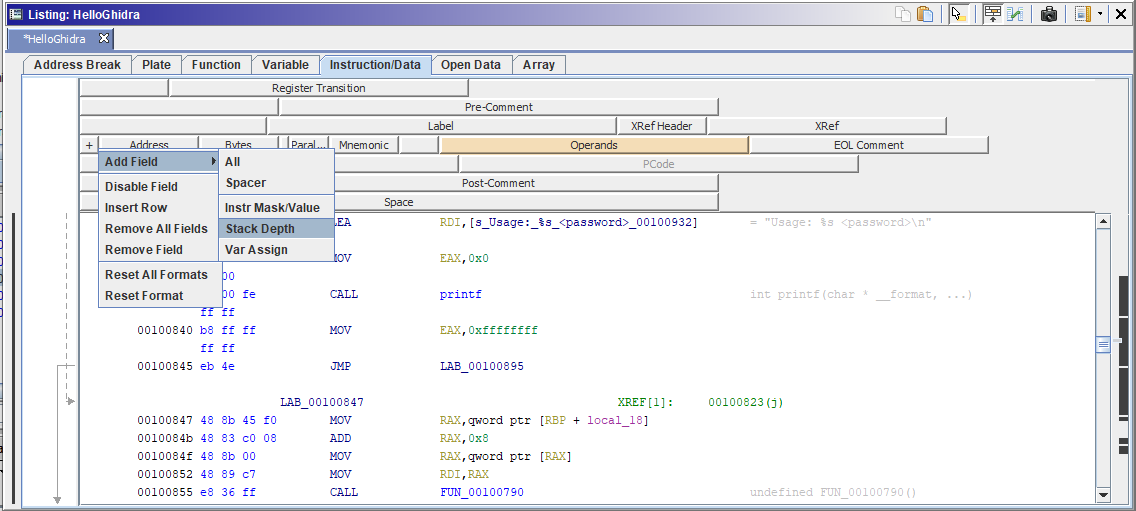Take a snapshot with the camera icon
Image resolution: width=1136 pixels, height=511 pixels.
click(1048, 14)
